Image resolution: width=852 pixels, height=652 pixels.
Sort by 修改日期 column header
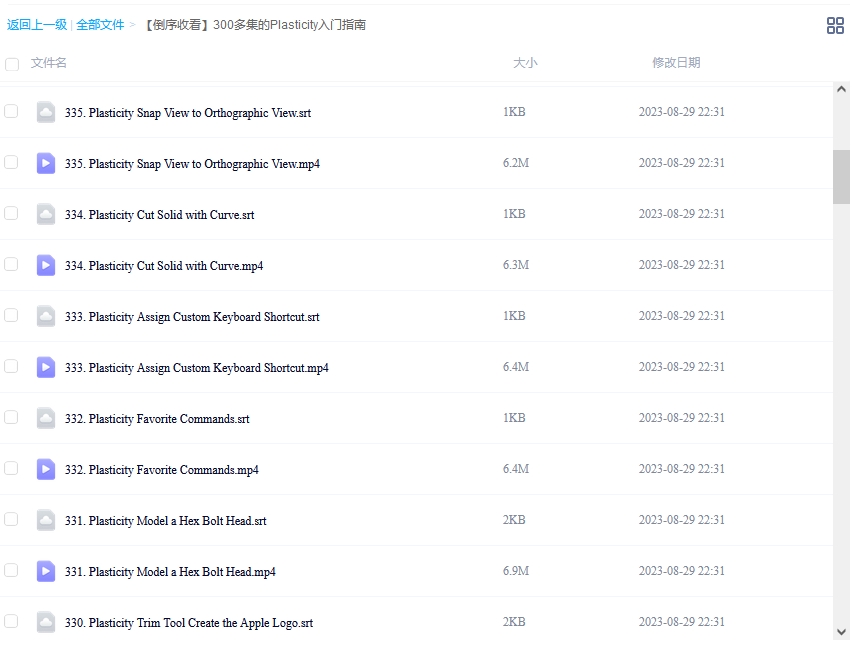coord(676,63)
